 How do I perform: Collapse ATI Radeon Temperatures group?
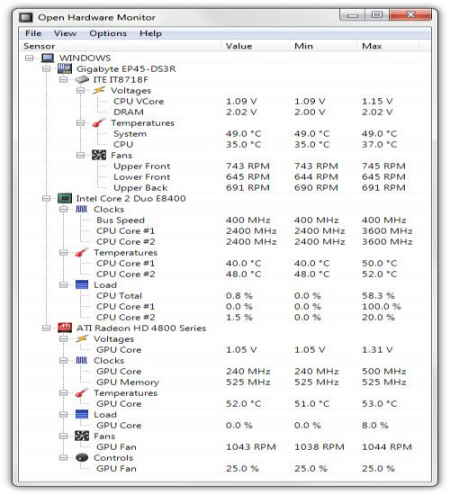(x=63, y=393)
